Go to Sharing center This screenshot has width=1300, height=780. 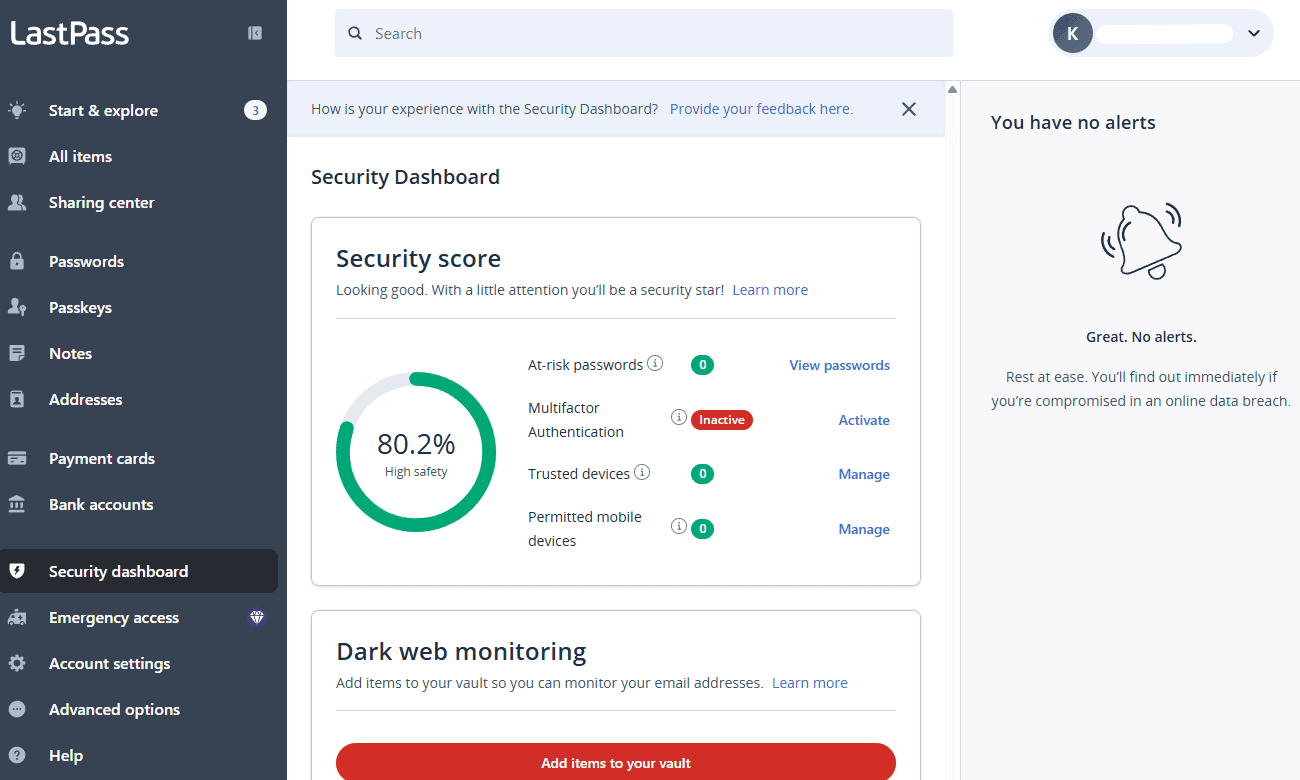pyautogui.click(x=101, y=203)
